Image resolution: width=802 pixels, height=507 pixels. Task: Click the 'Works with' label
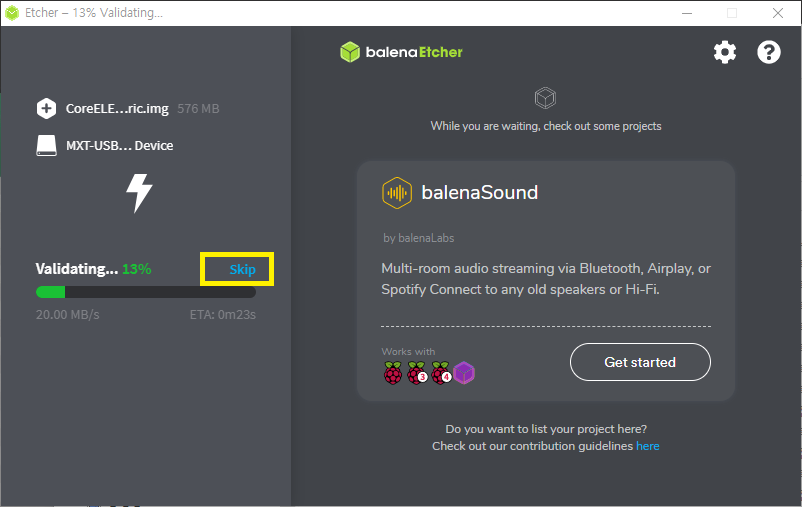tap(408, 351)
